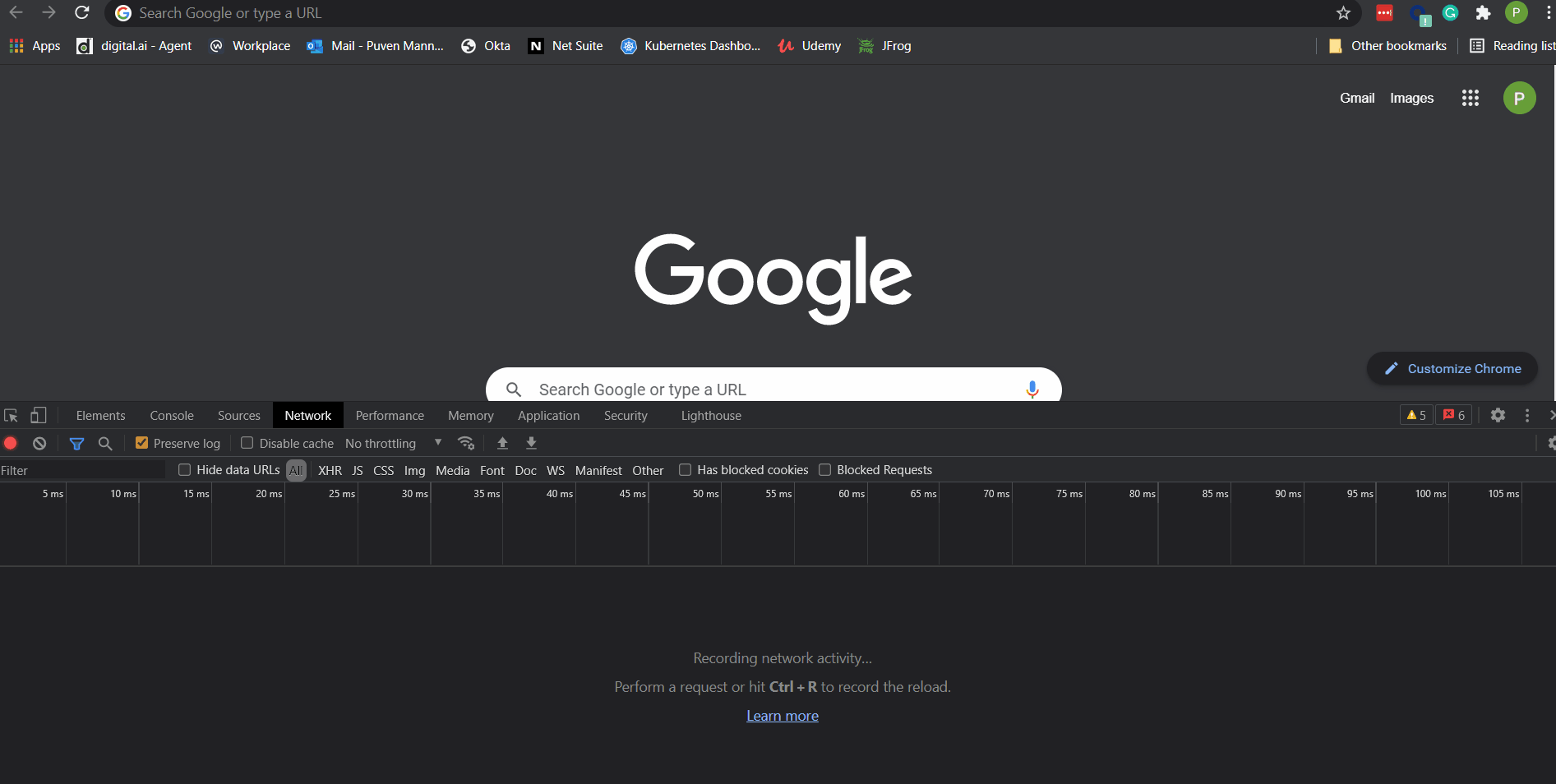Open the Google account avatar on page
Viewport: 1556px width, 784px height.
pos(1519,98)
